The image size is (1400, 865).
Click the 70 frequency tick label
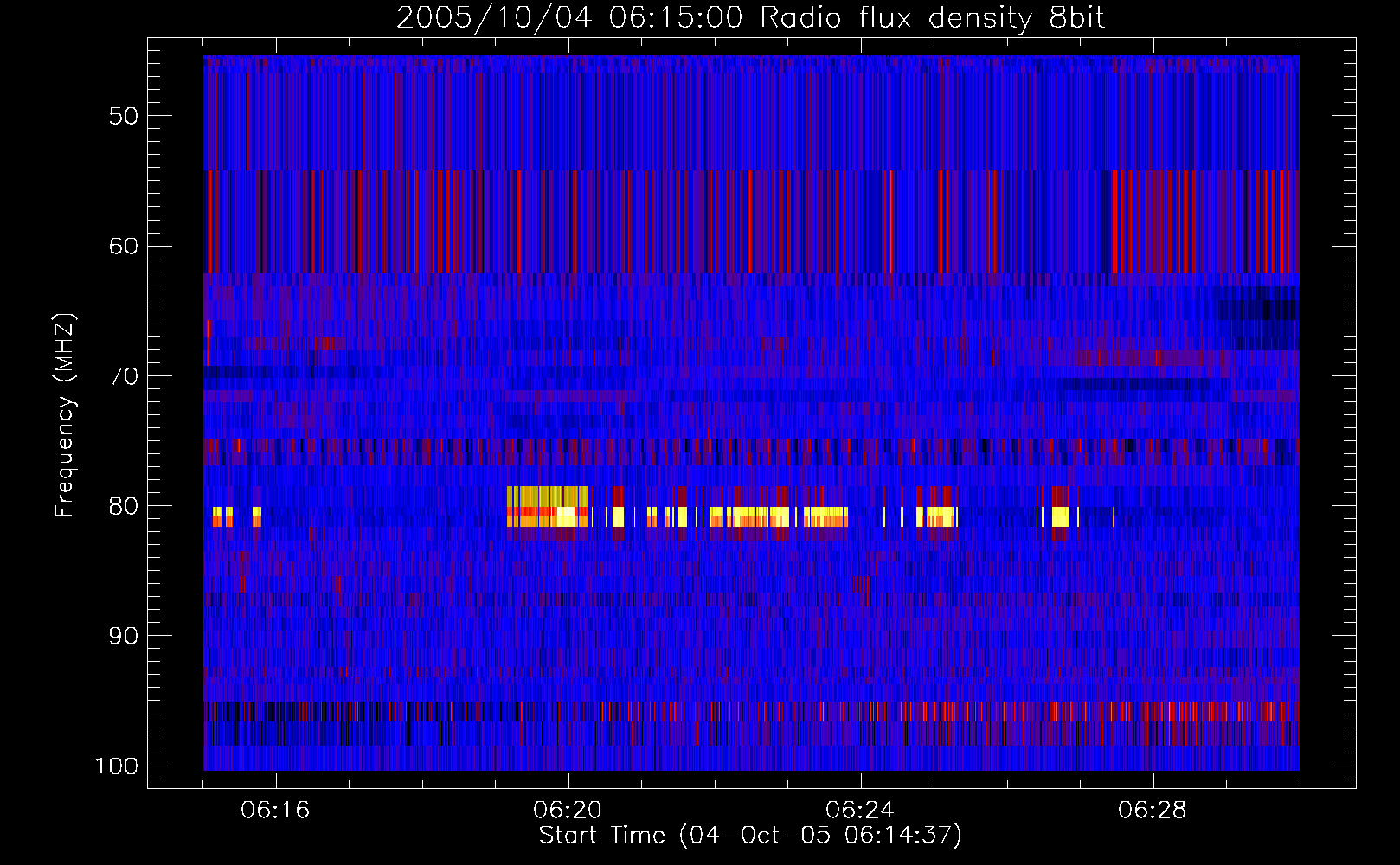pyautogui.click(x=124, y=376)
